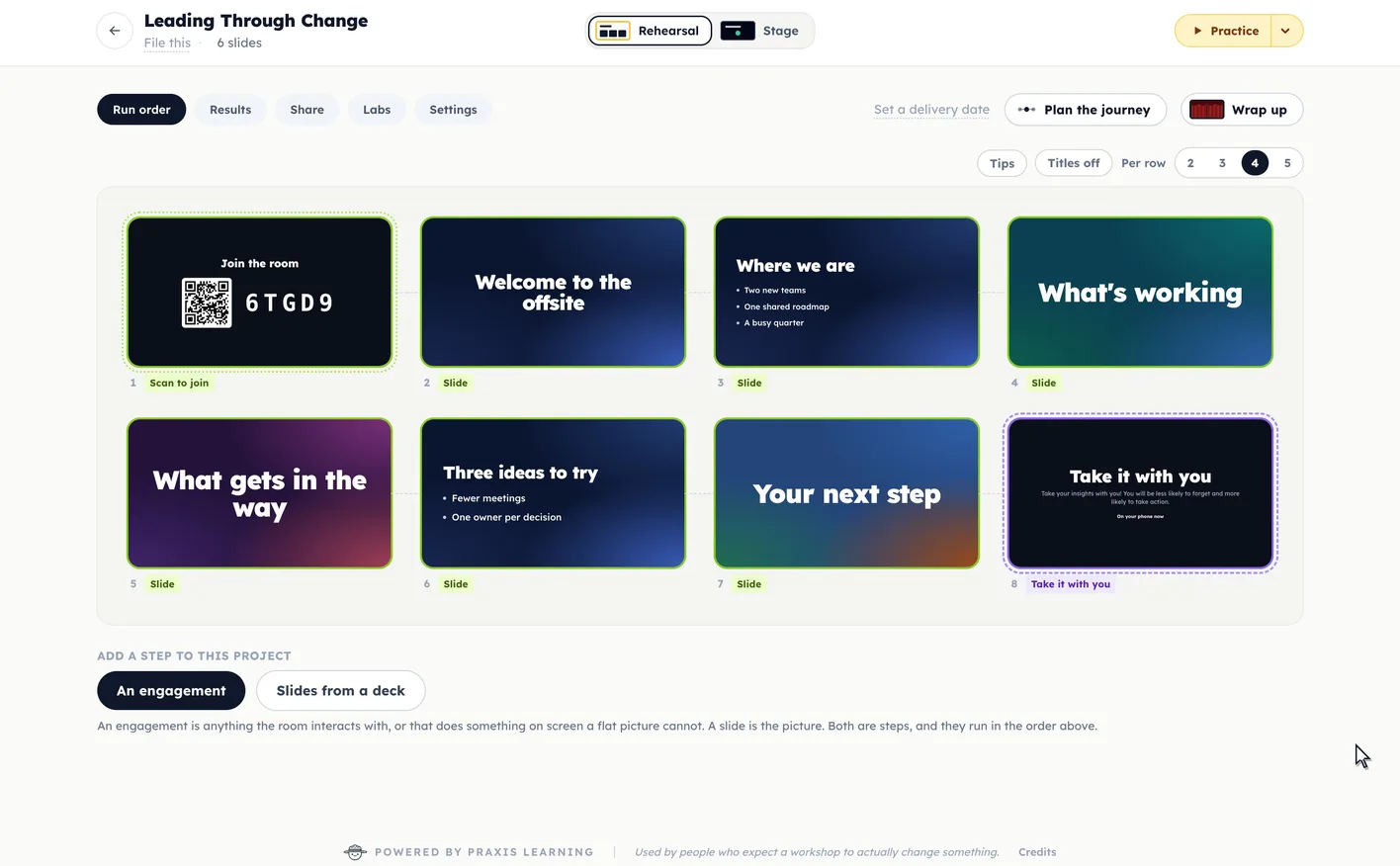Image resolution: width=1400 pixels, height=866 pixels.
Task: Switch to Stage mode icon
Action: (738, 31)
